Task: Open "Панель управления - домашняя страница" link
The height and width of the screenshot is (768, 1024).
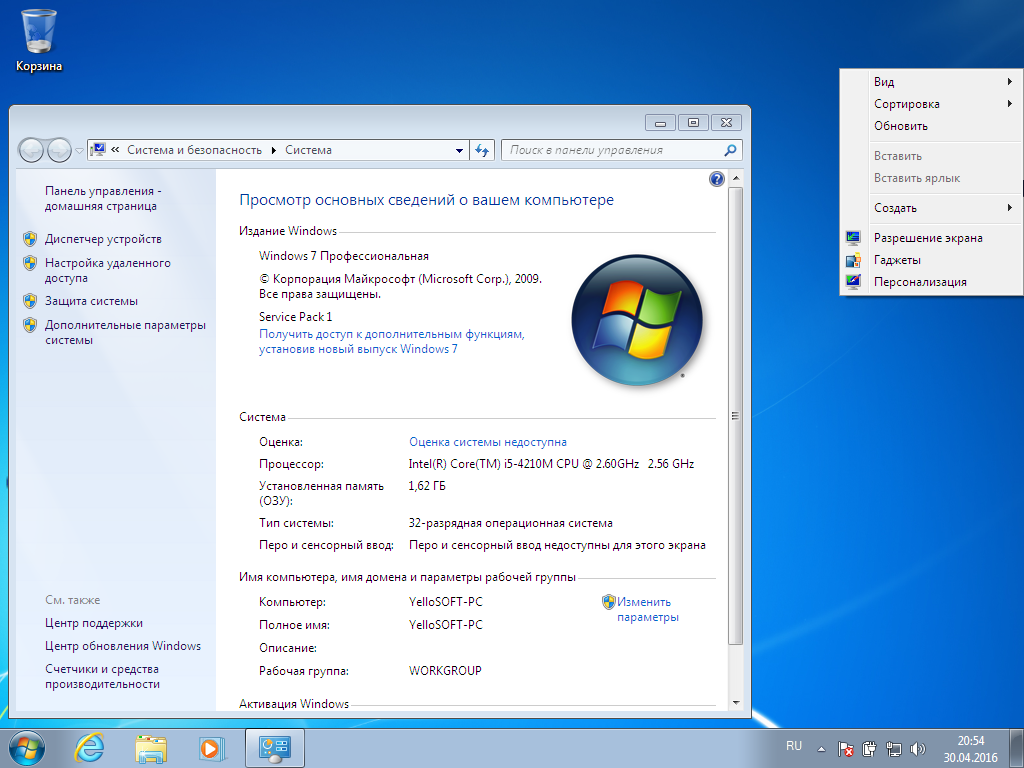Action: coord(103,199)
